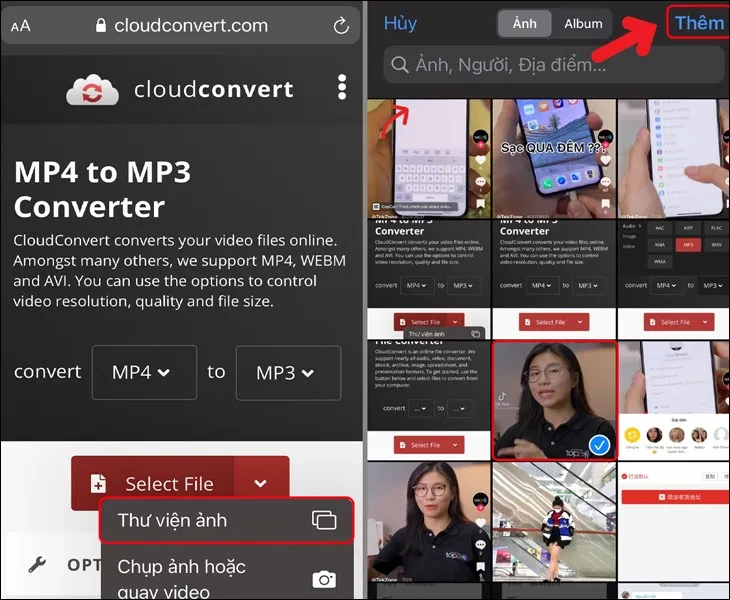The width and height of the screenshot is (730, 600).
Task: Uncheck the blue checkmark on selected video
Action: 599,445
